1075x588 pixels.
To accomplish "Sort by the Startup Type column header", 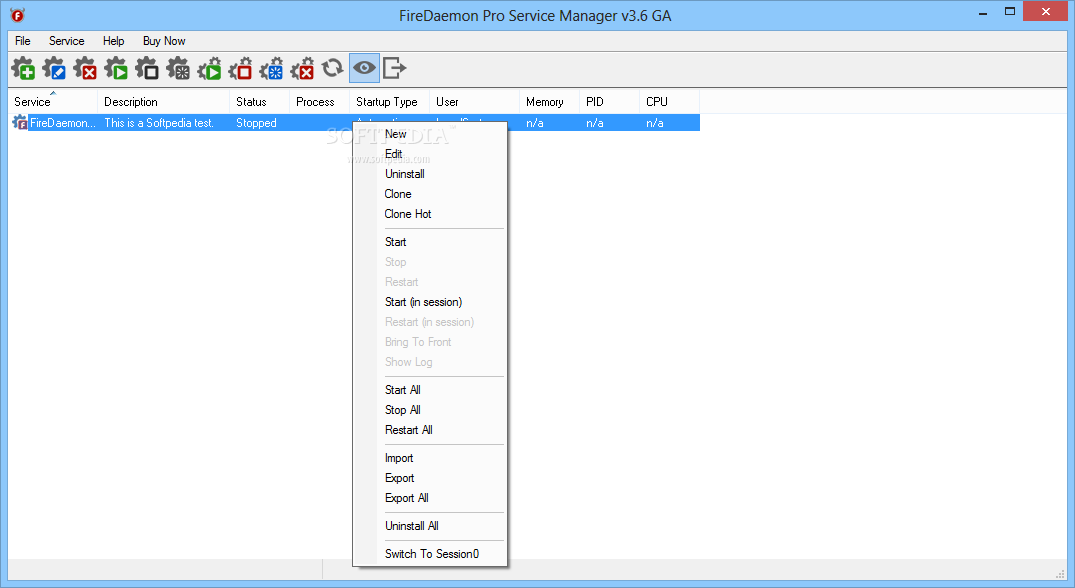I will pos(389,101).
